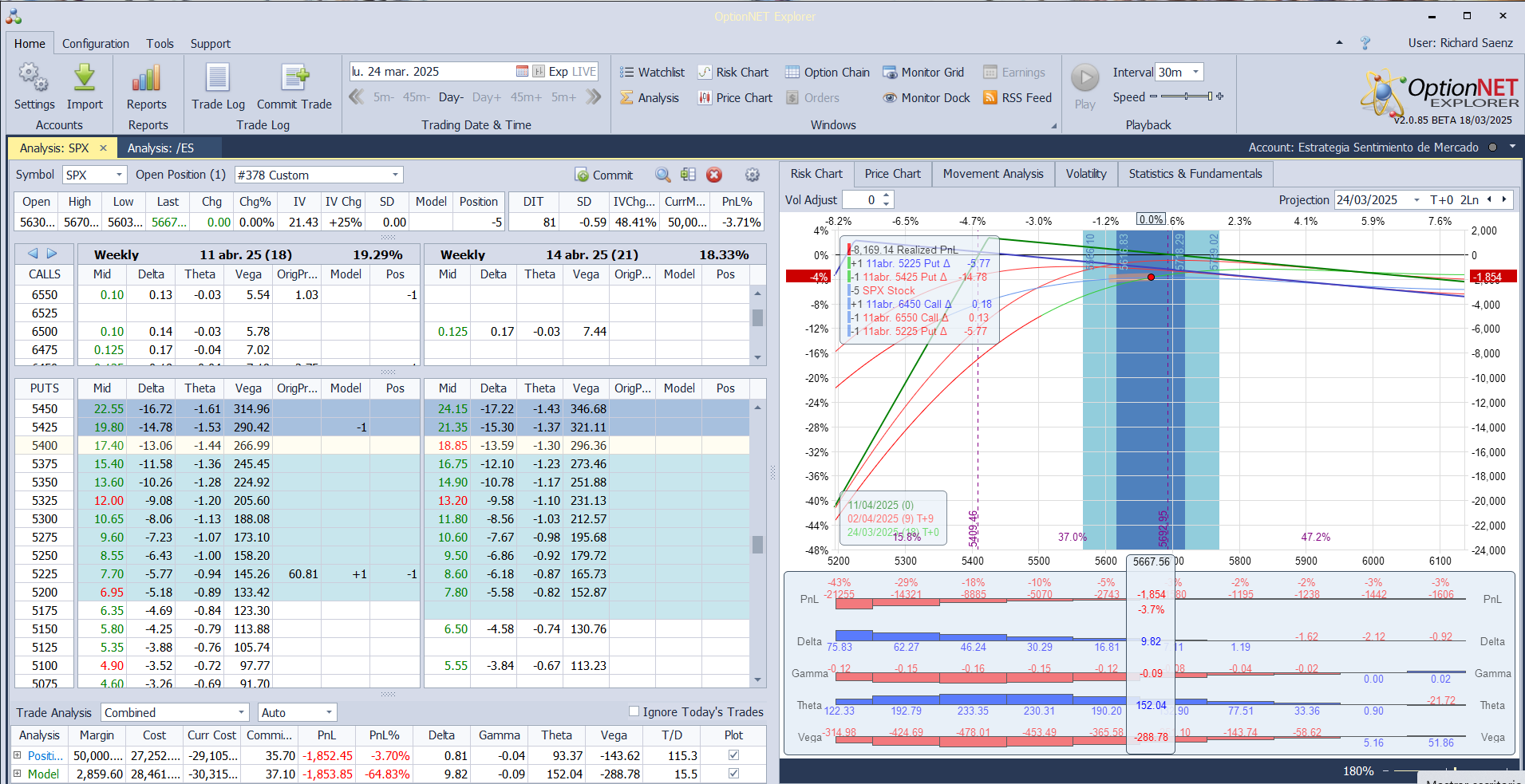Toggle 2Ln projection lines option
The image size is (1525, 784).
tap(1470, 200)
